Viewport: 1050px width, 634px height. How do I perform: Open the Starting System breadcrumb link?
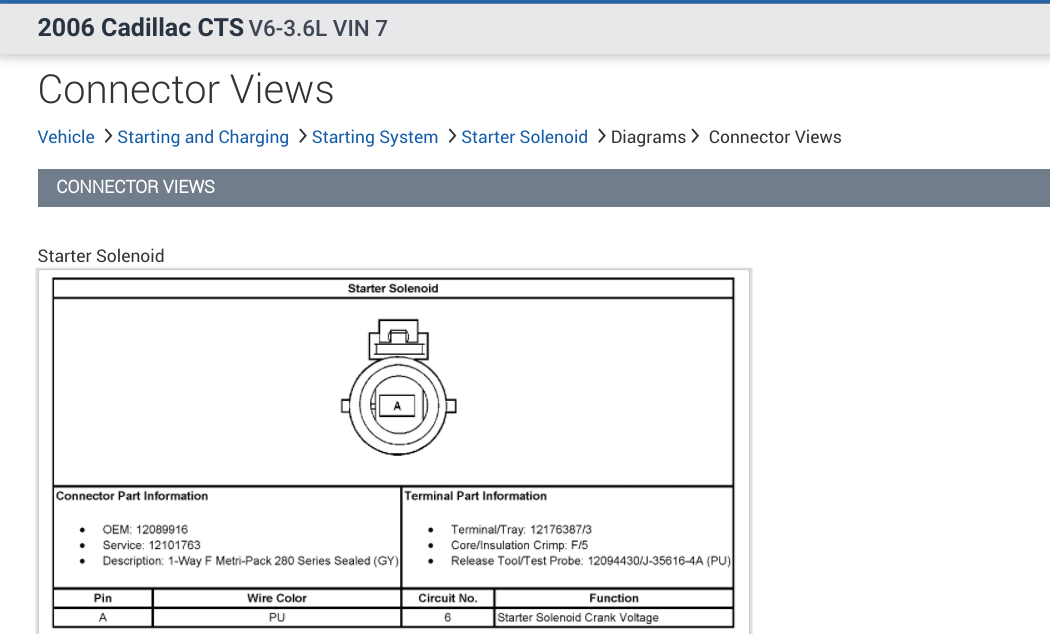pyautogui.click(x=375, y=137)
